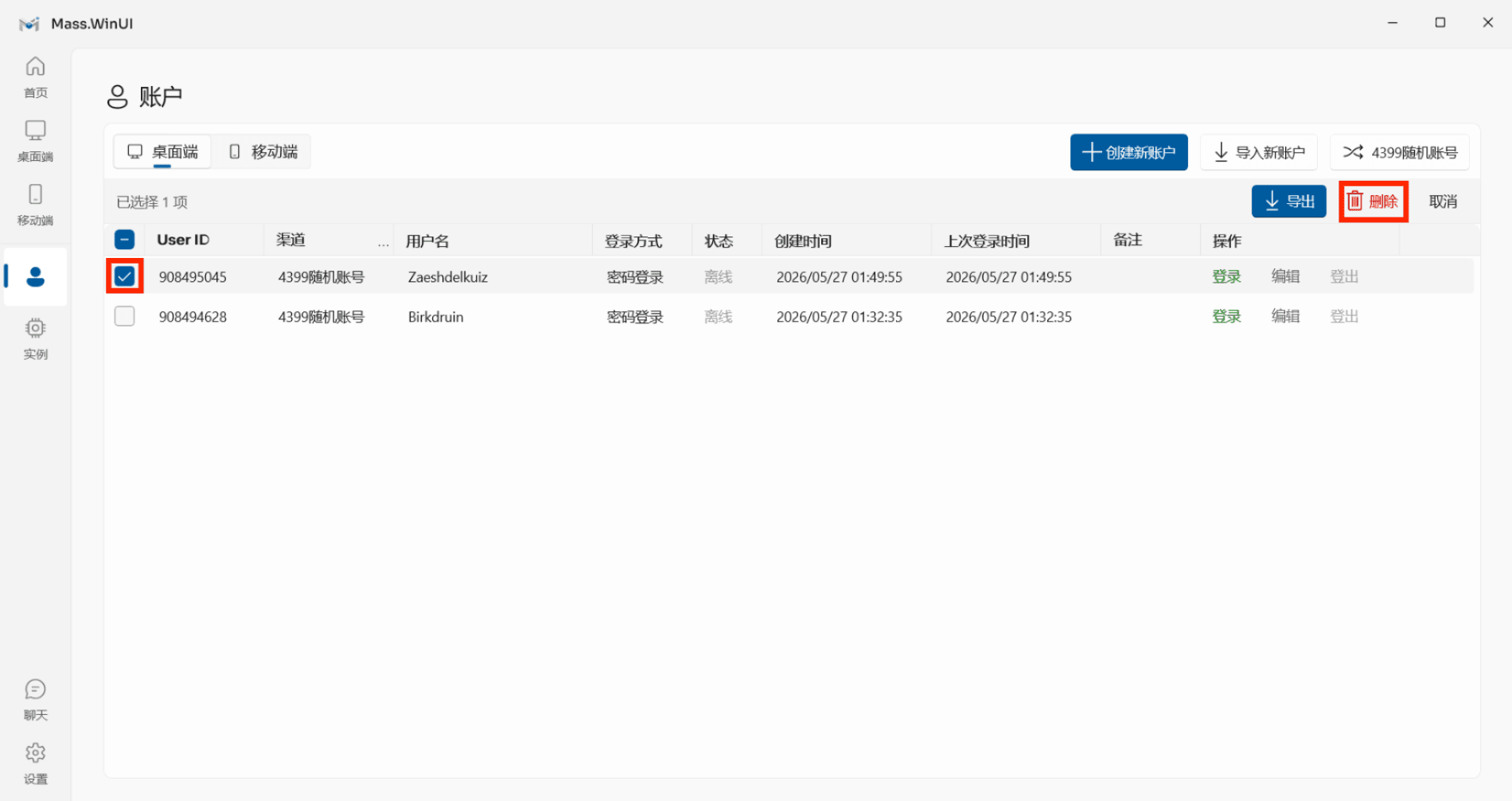Cancel selection with 取消

pos(1443,201)
